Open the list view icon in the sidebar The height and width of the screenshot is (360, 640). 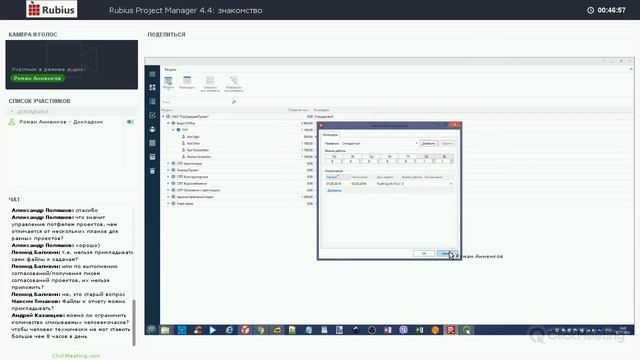pyautogui.click(x=152, y=101)
